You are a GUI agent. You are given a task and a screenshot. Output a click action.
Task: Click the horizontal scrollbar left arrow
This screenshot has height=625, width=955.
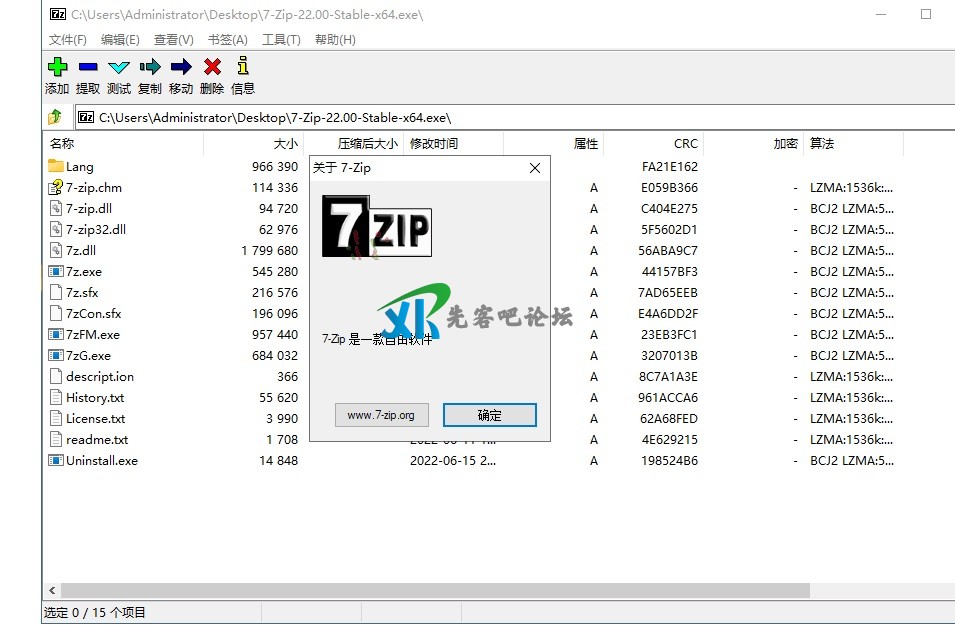(52, 591)
